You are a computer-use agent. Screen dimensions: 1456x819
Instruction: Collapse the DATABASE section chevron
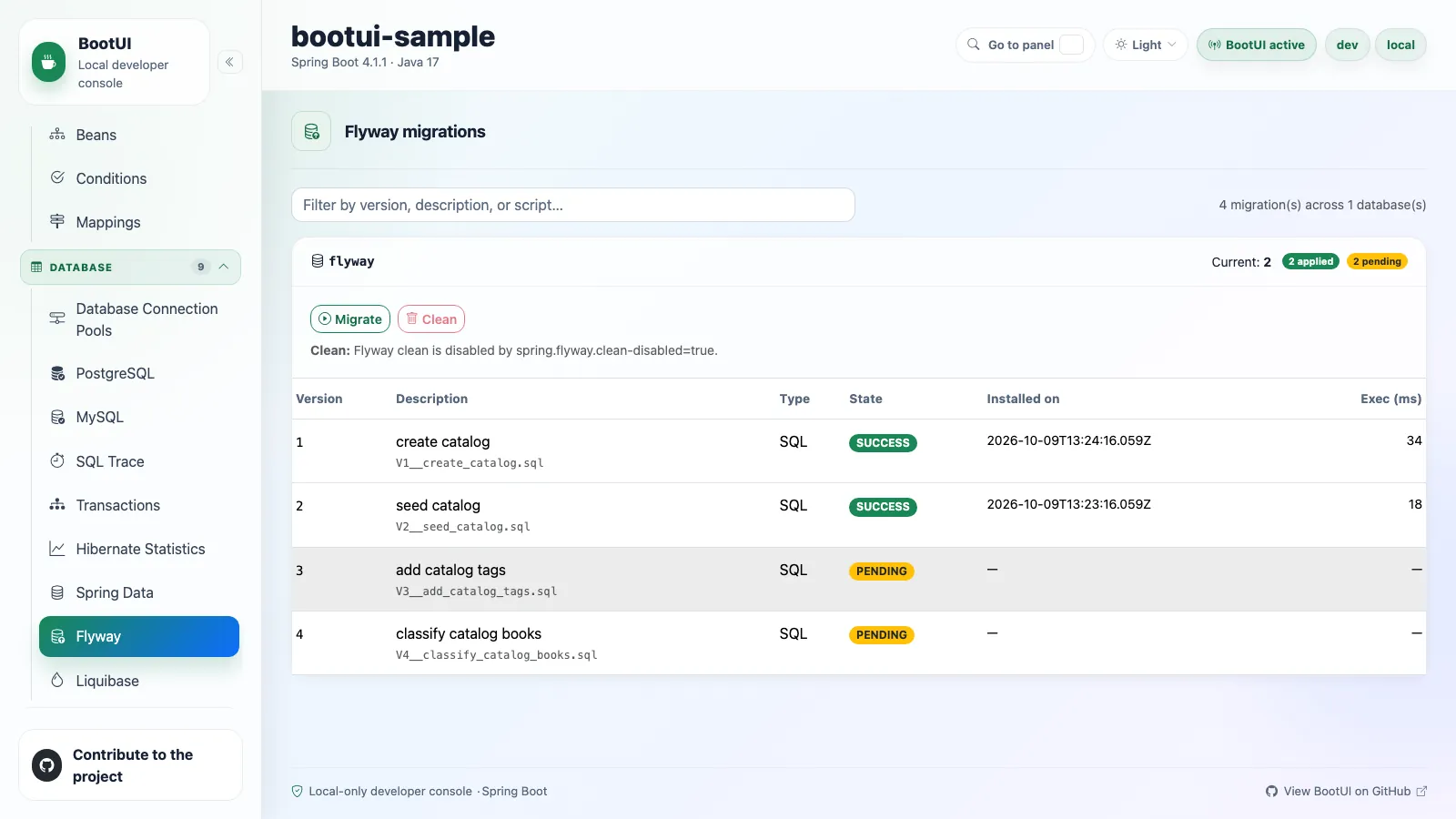click(x=224, y=267)
